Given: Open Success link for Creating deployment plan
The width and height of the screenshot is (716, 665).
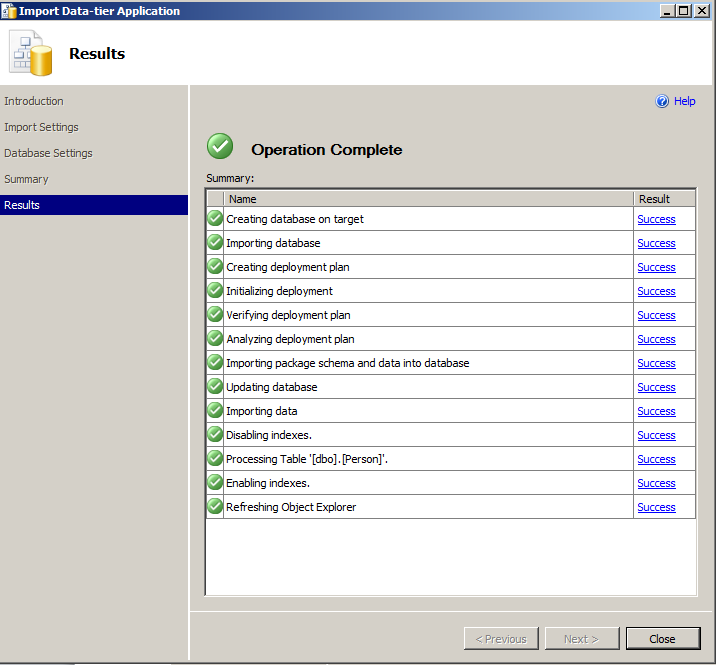Looking at the screenshot, I should point(656,267).
